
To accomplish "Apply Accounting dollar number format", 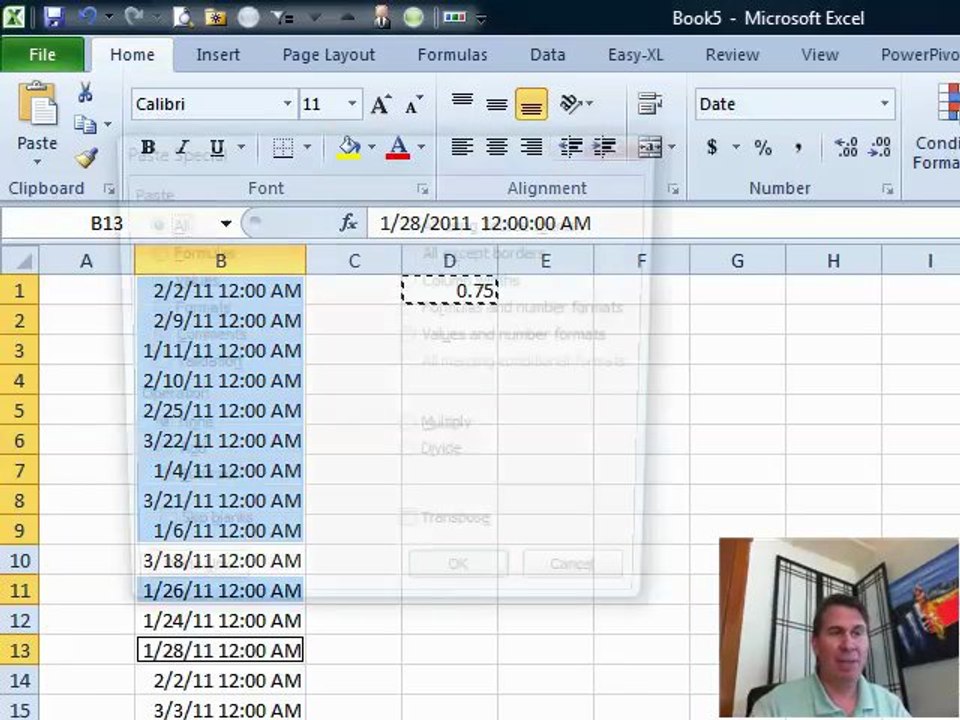I will tap(712, 147).
